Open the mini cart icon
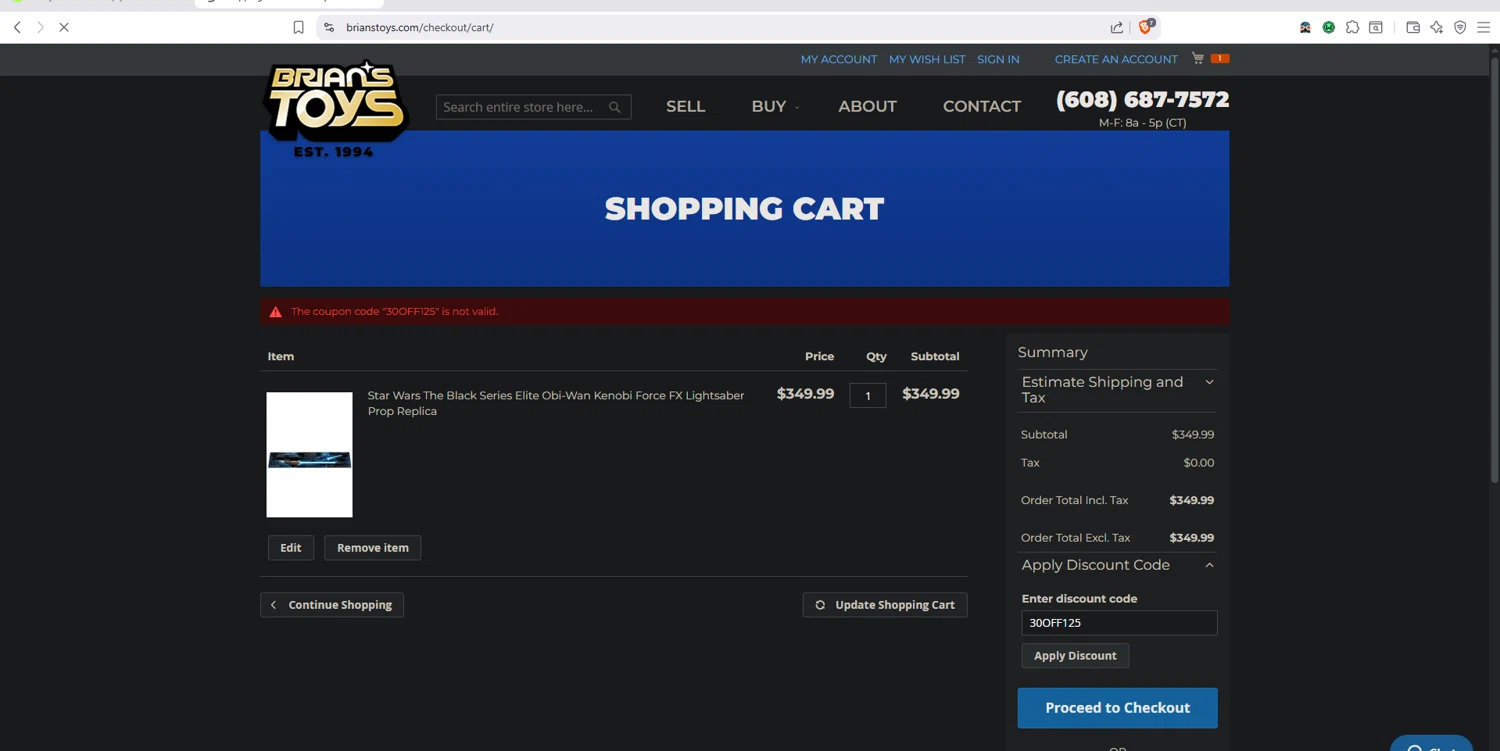This screenshot has height=751, width=1500. pos(1198,58)
